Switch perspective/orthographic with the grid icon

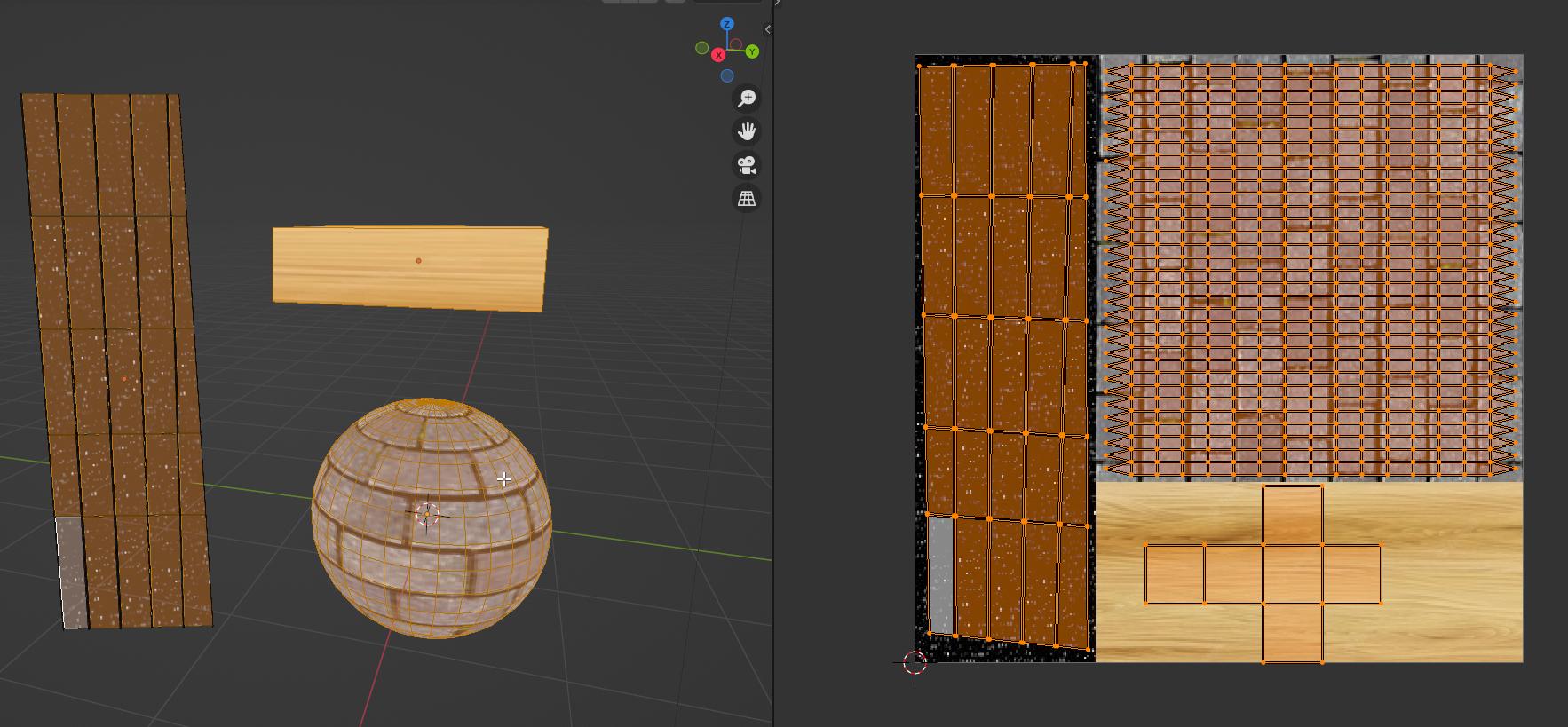[747, 199]
